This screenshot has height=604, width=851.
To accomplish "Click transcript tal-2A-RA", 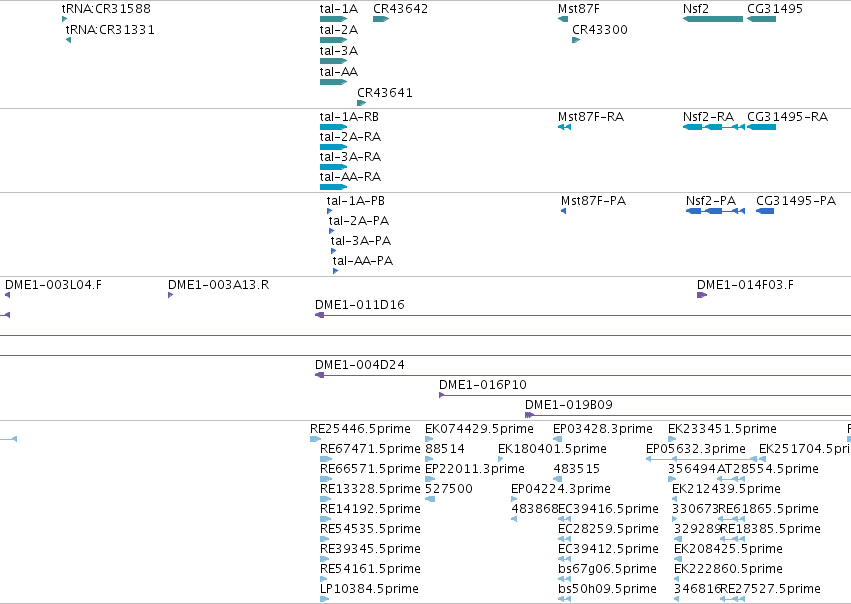I will coord(333,147).
